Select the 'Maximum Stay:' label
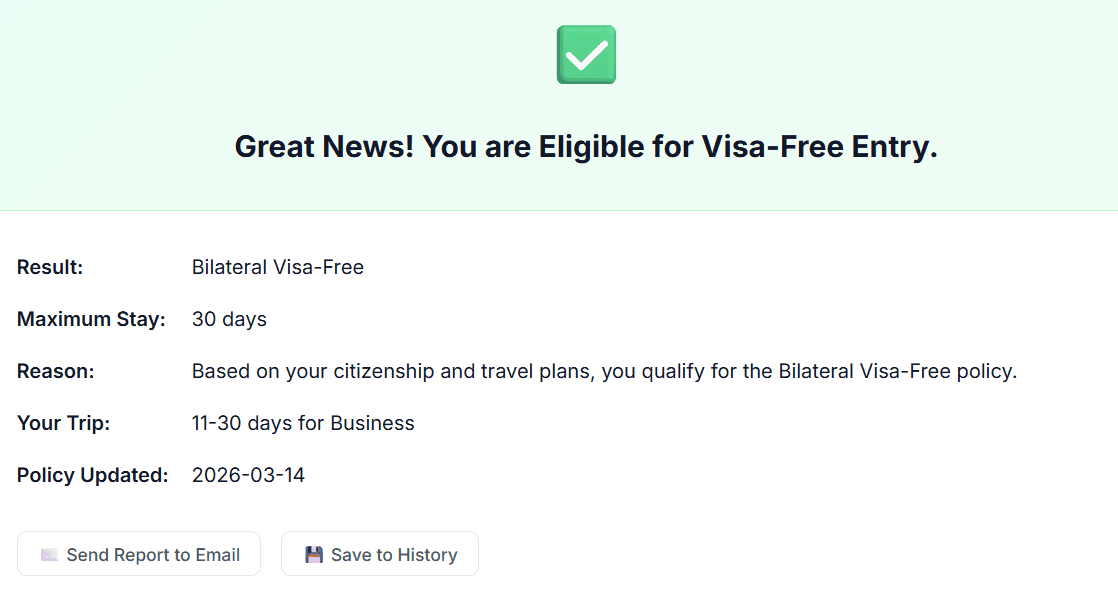This screenshot has height=591, width=1118. [x=91, y=319]
